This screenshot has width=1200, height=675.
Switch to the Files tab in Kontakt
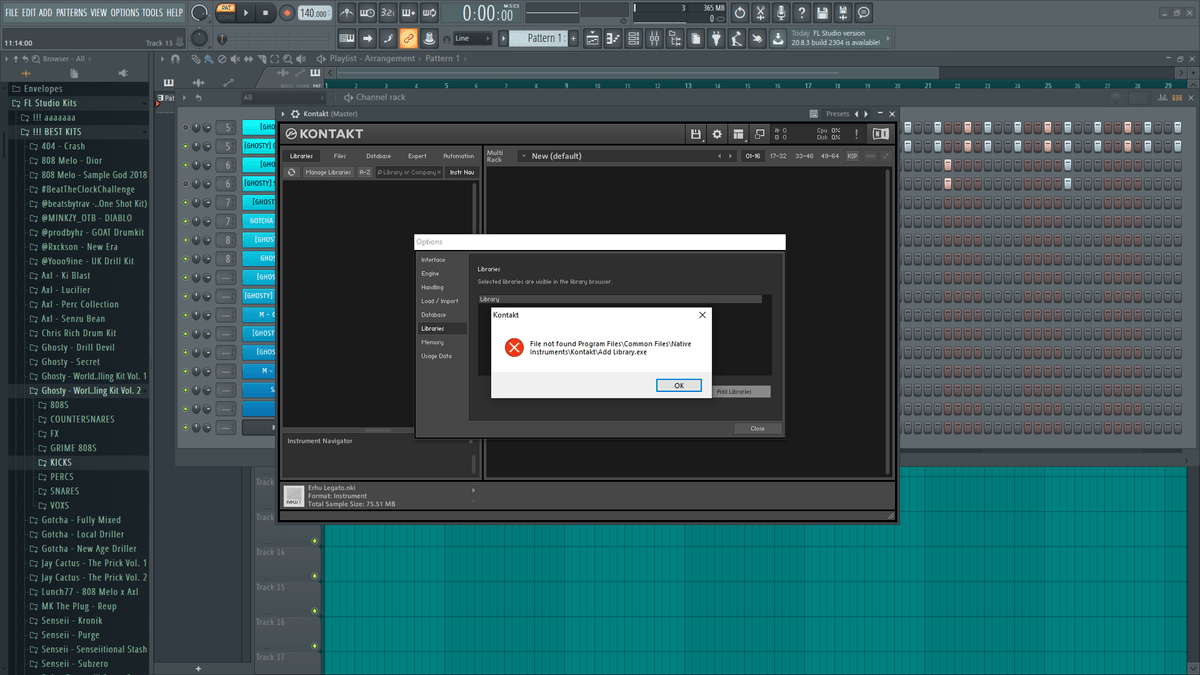tap(340, 156)
